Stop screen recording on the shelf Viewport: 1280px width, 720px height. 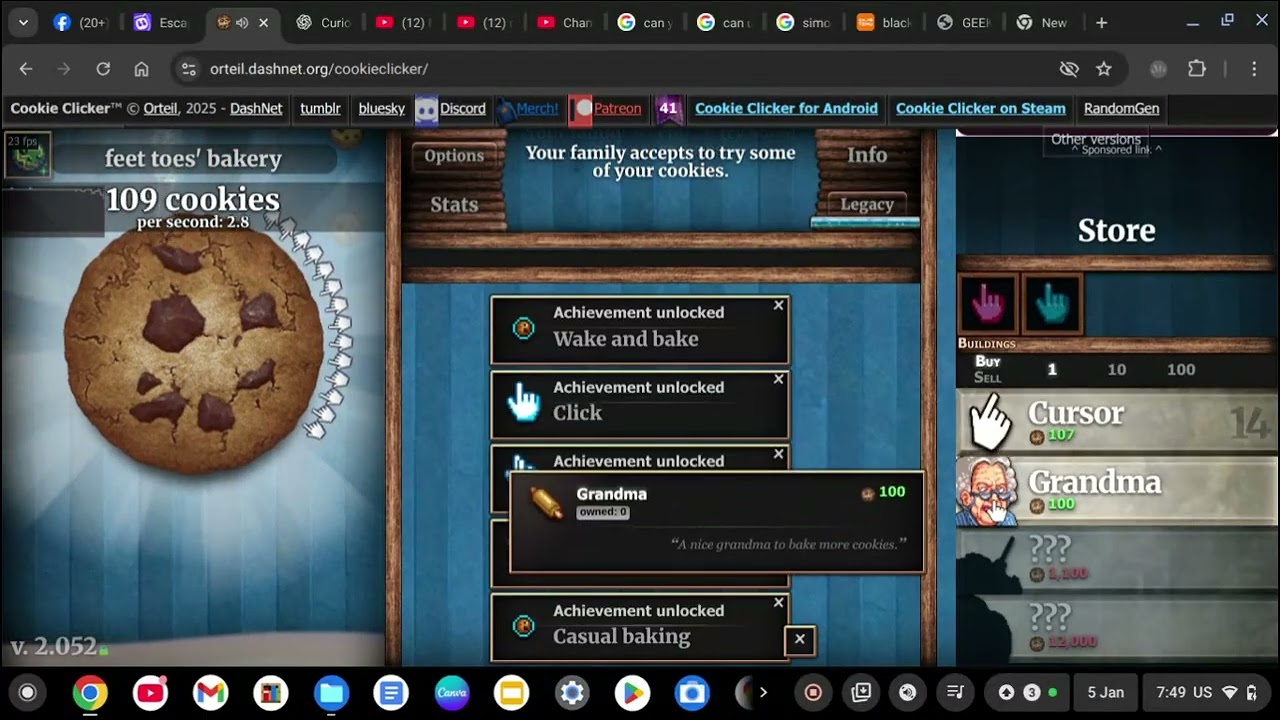(813, 692)
